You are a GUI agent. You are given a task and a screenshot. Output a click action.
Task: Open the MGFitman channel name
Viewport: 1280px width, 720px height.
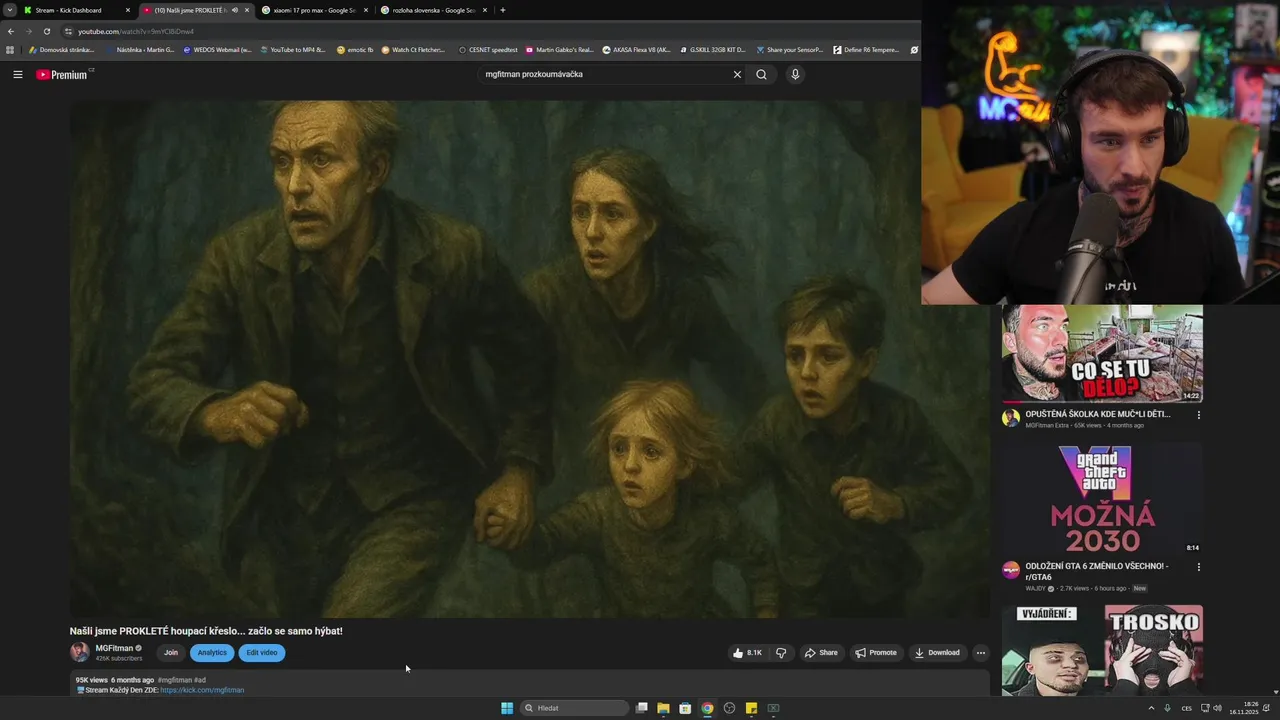click(114, 648)
